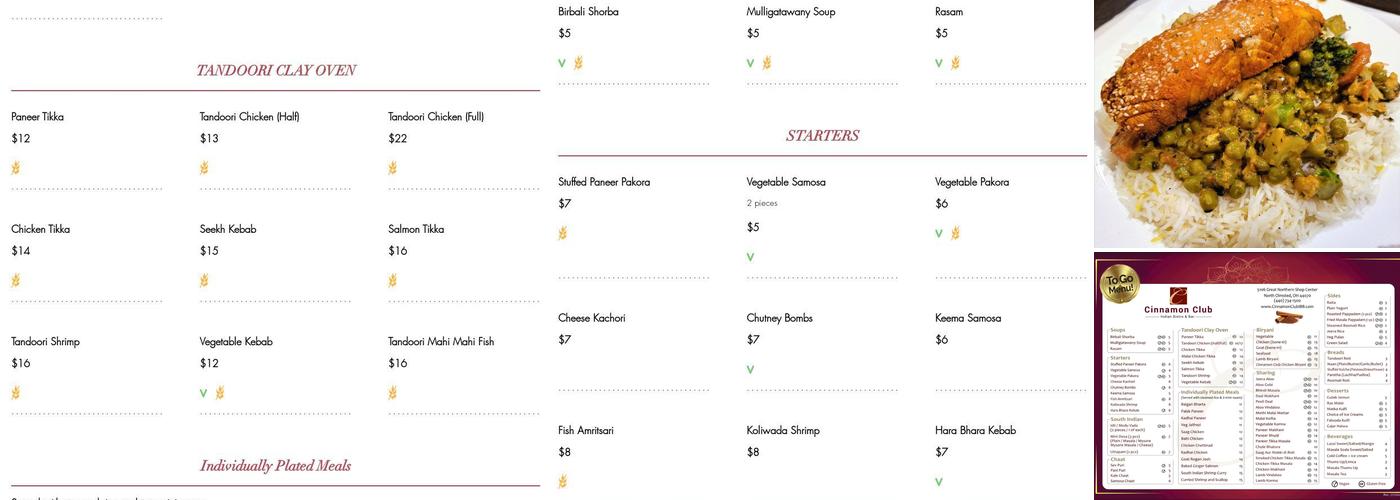This screenshot has height=500, width=1400.
Task: Click the gluten-free icon under Mulligatawany Soup
Action: pyautogui.click(x=767, y=63)
